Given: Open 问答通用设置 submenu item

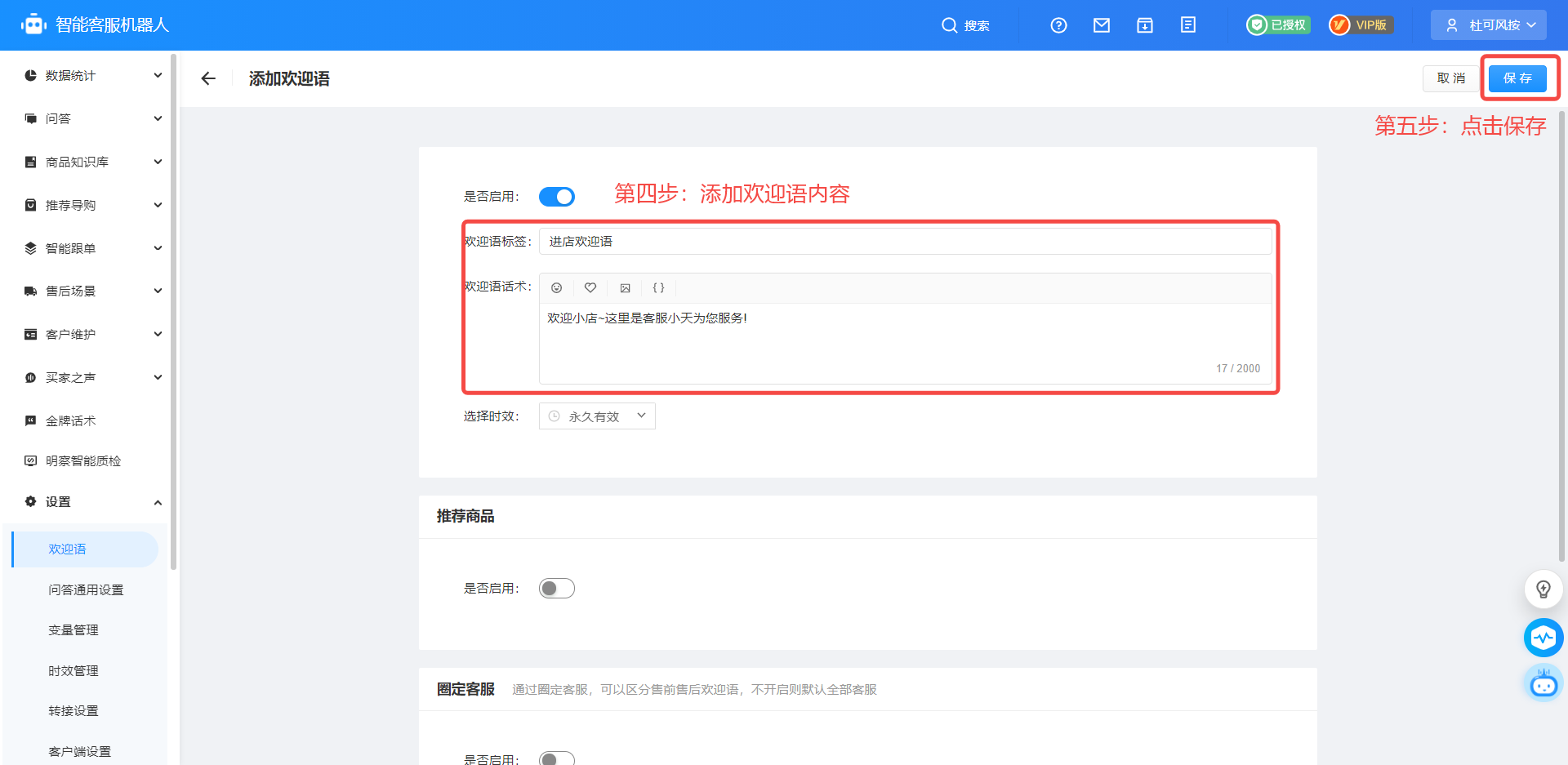Looking at the screenshot, I should (x=86, y=589).
